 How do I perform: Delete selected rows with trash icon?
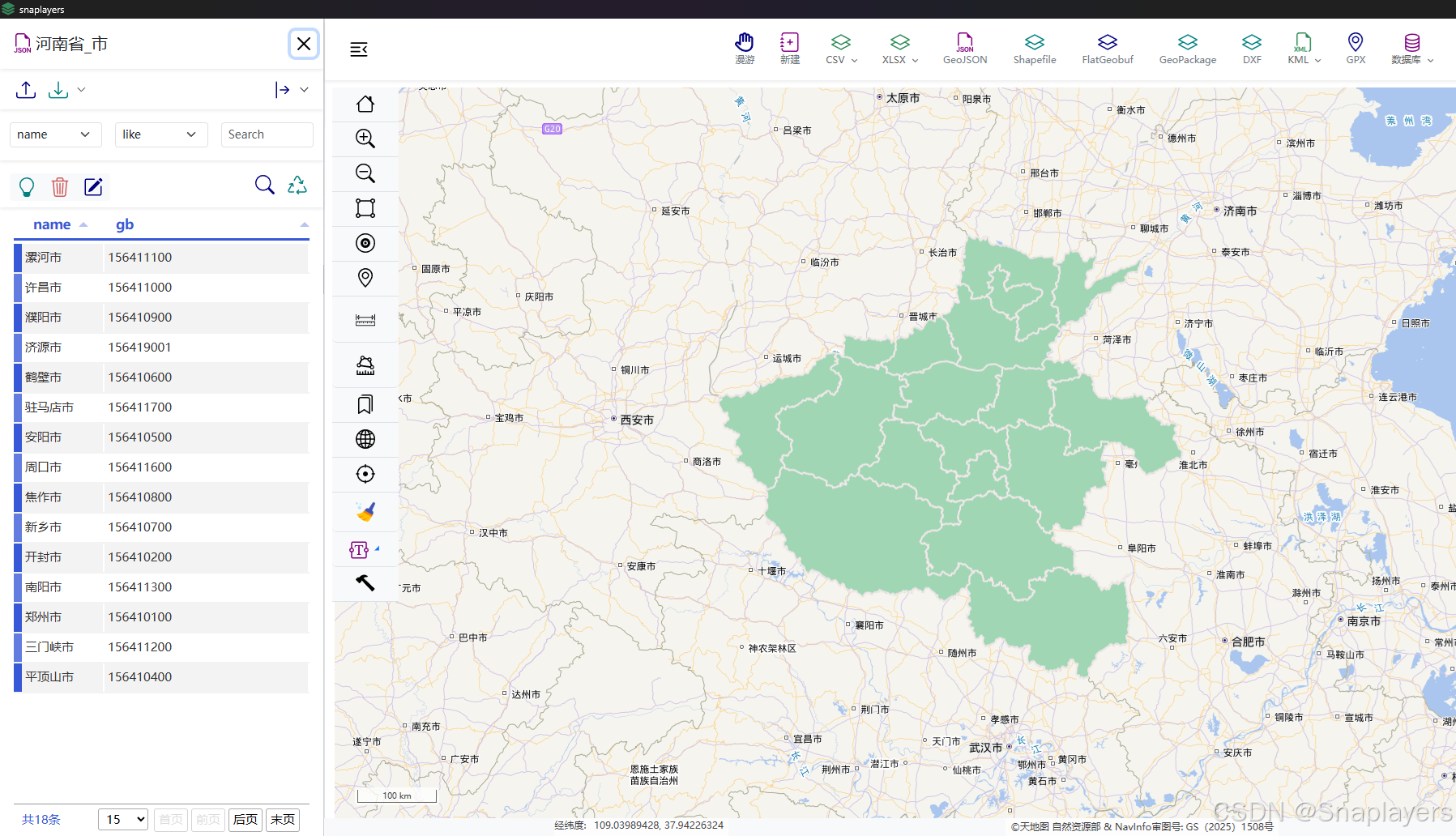60,187
